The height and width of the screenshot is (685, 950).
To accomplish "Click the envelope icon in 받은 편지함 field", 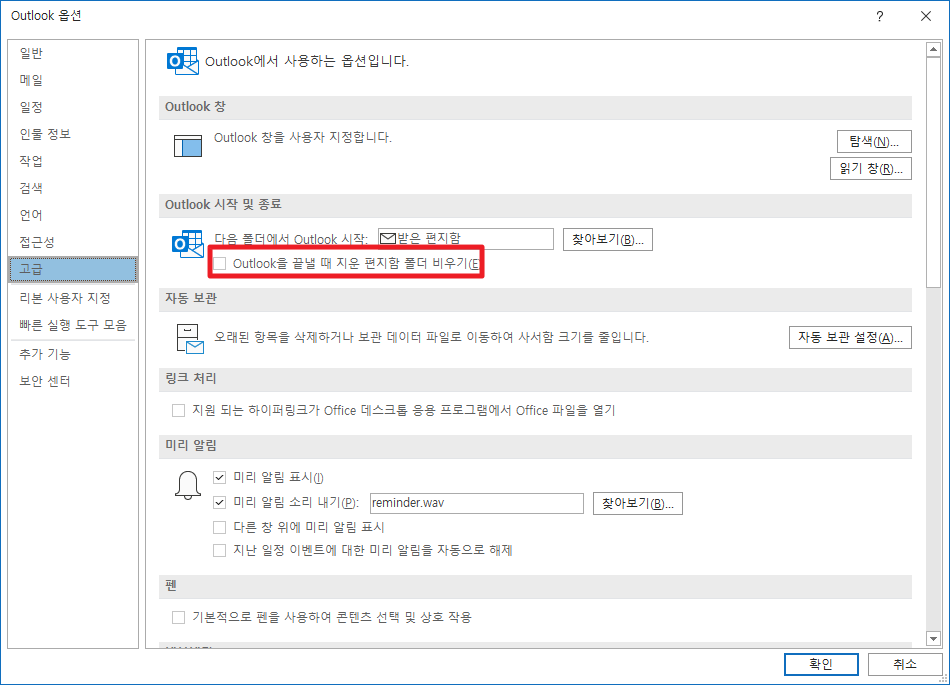I will [x=387, y=239].
